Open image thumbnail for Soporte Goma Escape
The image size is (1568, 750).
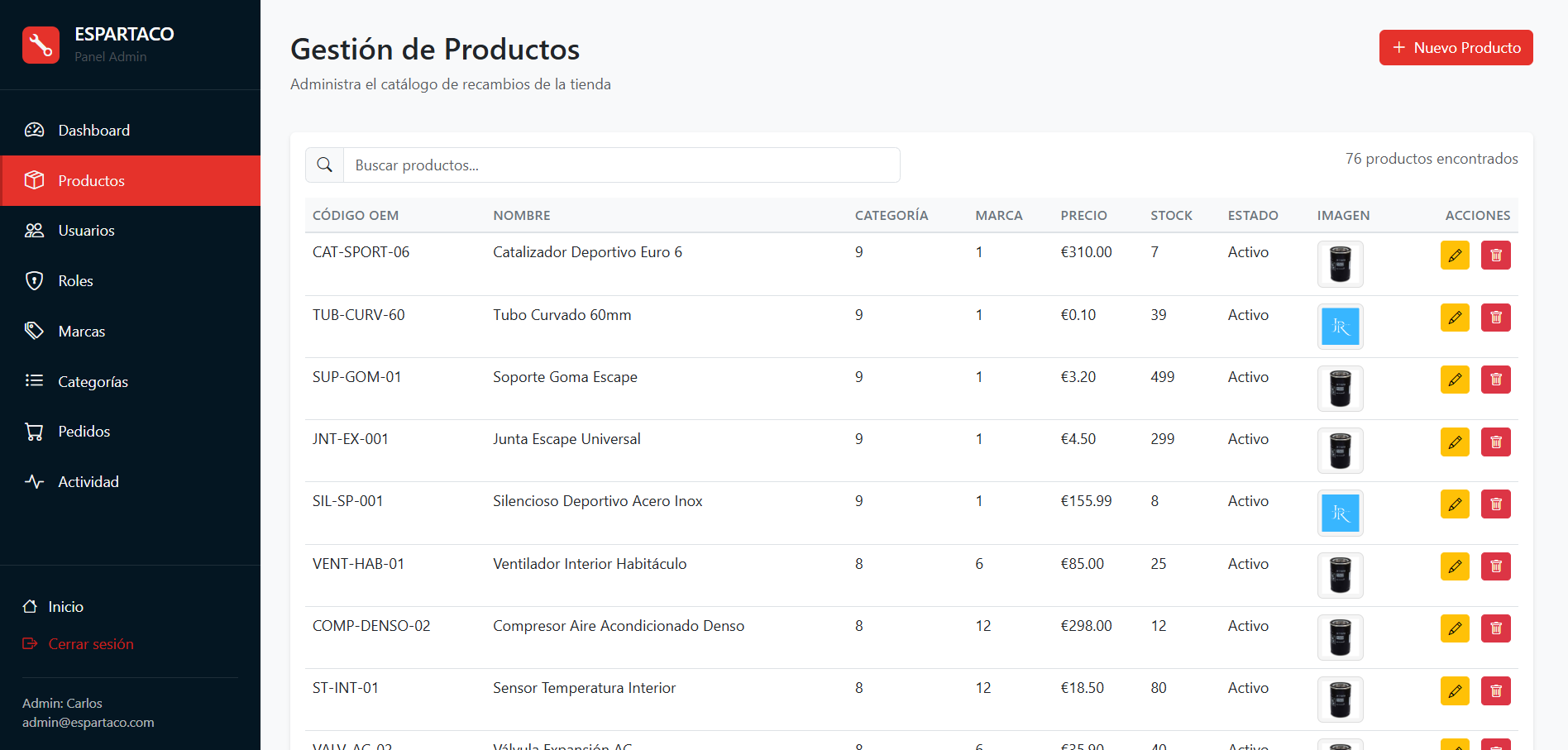click(x=1340, y=389)
